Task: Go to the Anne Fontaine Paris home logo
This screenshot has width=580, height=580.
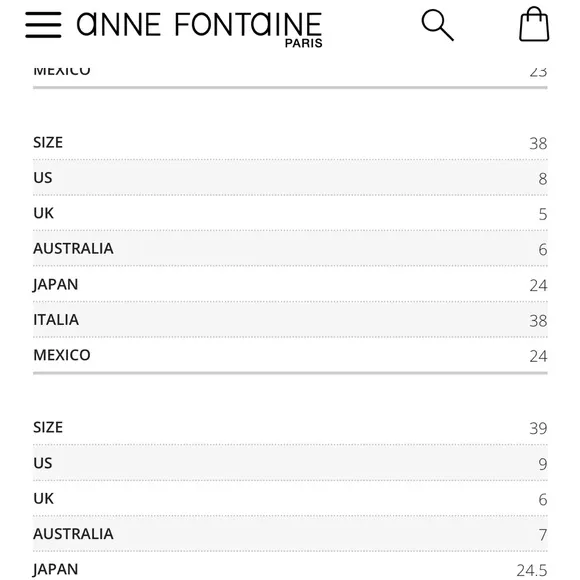Action: tap(199, 29)
